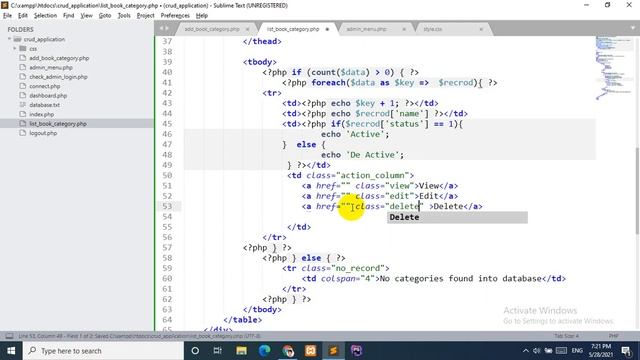This screenshot has width=640, height=360.
Task: Open the View menu
Action: [87, 16]
